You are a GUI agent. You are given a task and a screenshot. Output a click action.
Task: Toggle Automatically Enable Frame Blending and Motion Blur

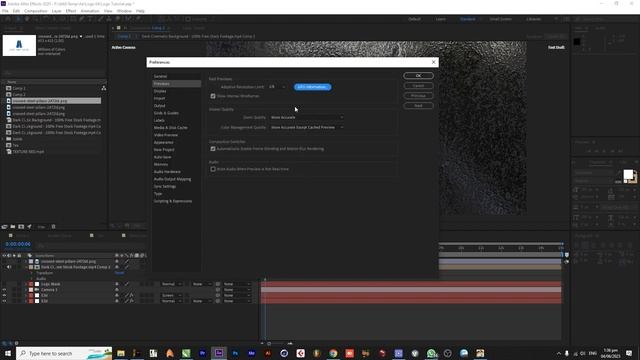(213, 149)
